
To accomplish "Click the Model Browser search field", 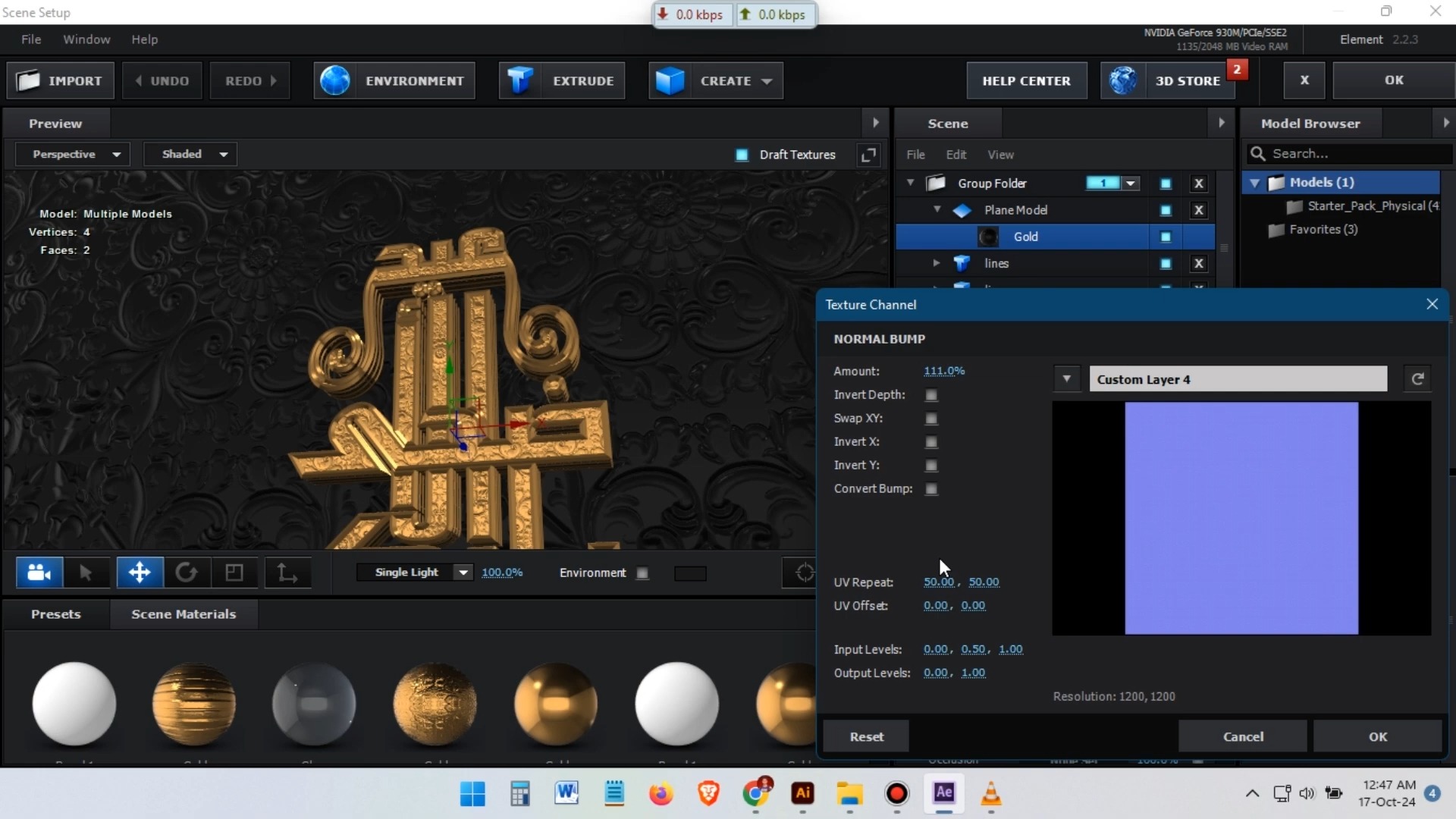I will (1348, 153).
